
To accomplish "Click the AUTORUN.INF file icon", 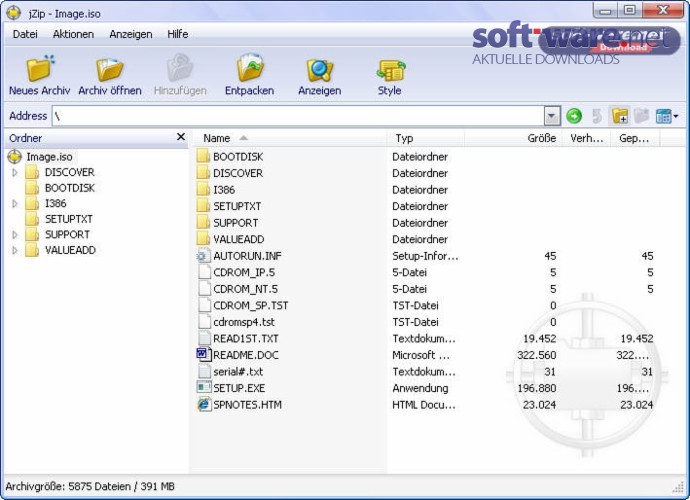I will [203, 256].
